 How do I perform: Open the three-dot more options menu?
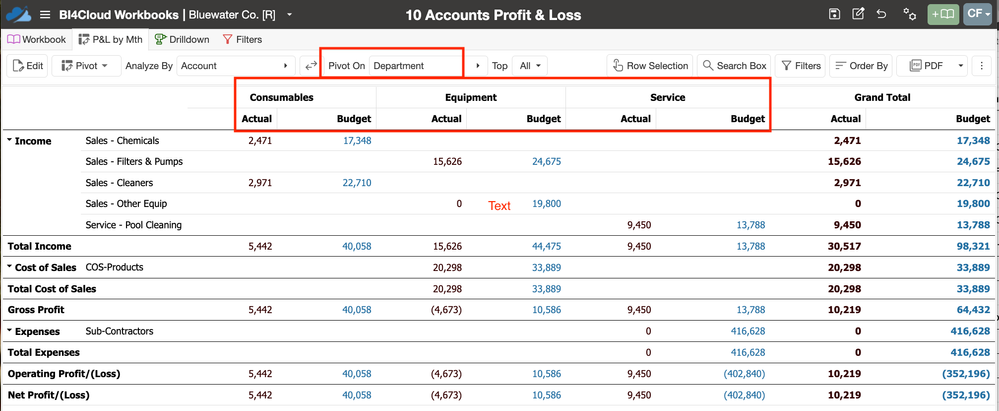(981, 66)
